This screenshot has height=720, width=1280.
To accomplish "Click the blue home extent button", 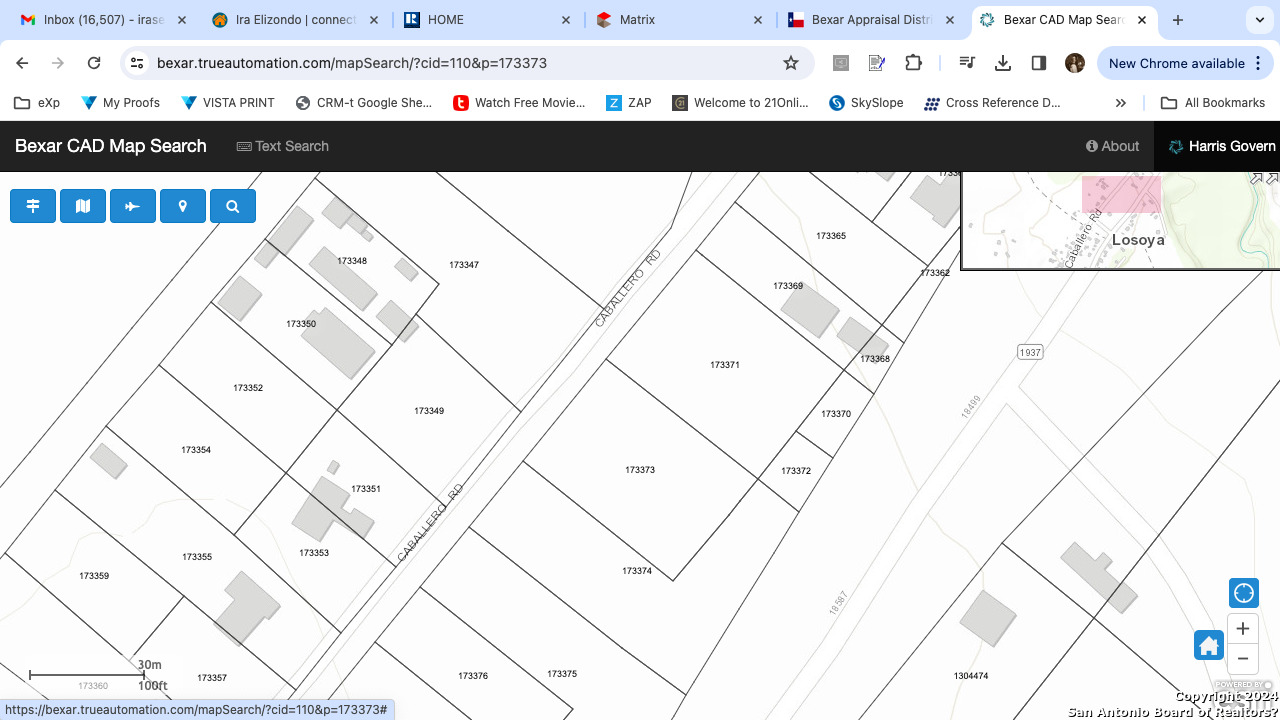I will (x=1209, y=645).
